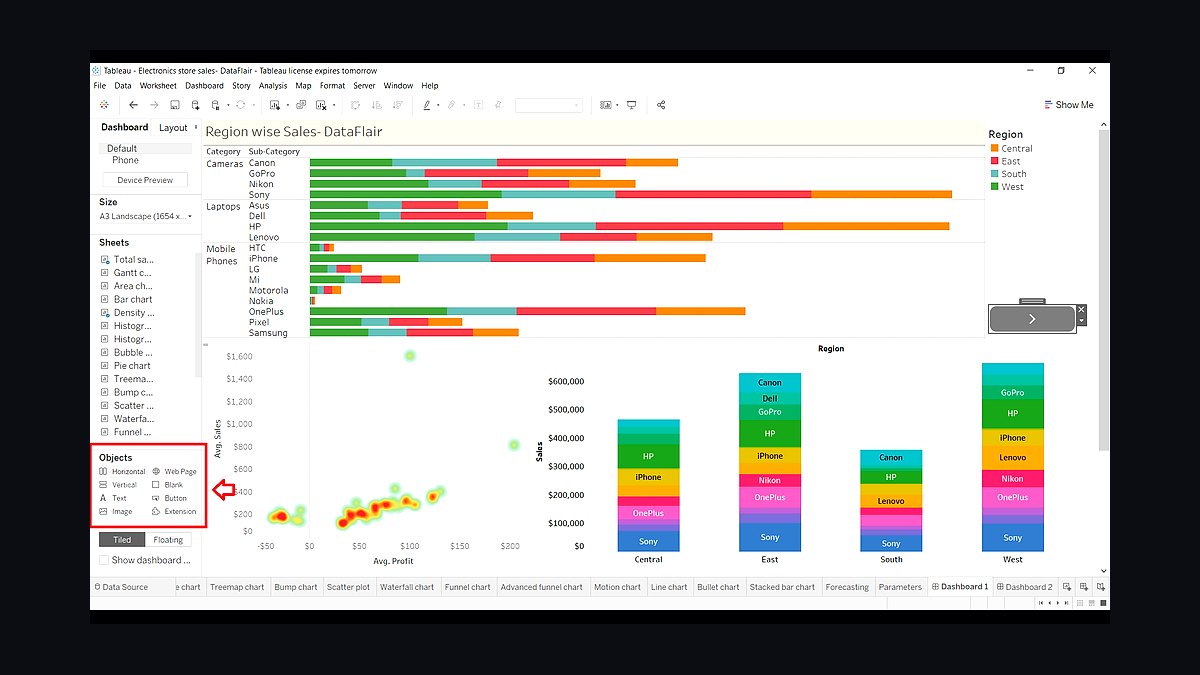Click the New Dashboard icon in the tab bar
This screenshot has width=1200, height=675.
[1084, 587]
